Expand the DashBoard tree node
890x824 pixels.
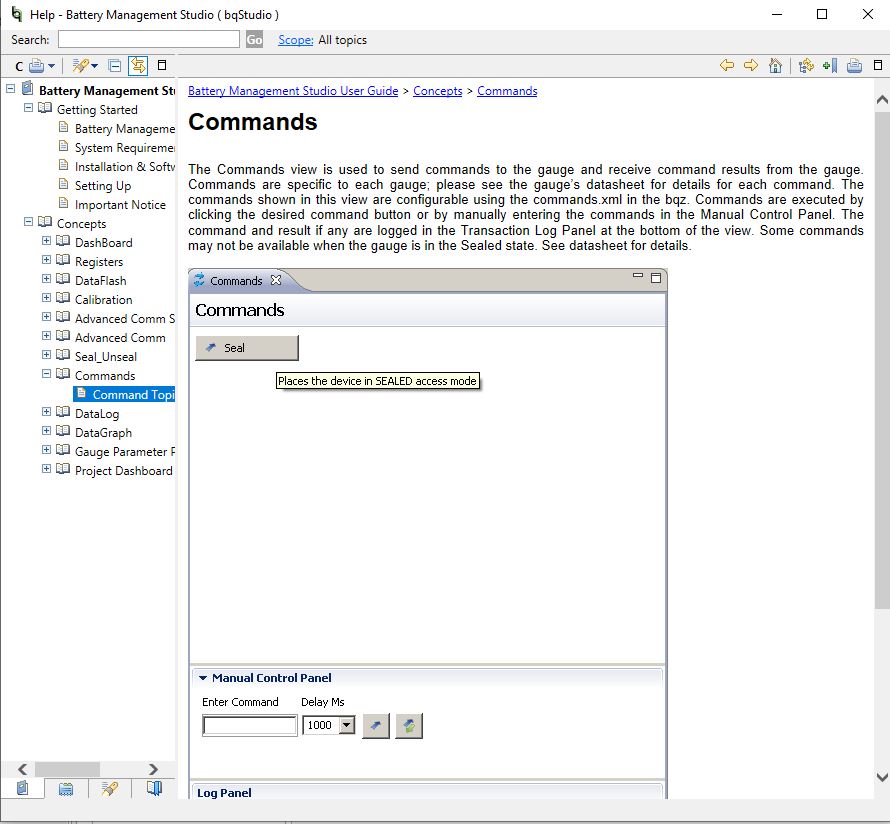click(47, 241)
